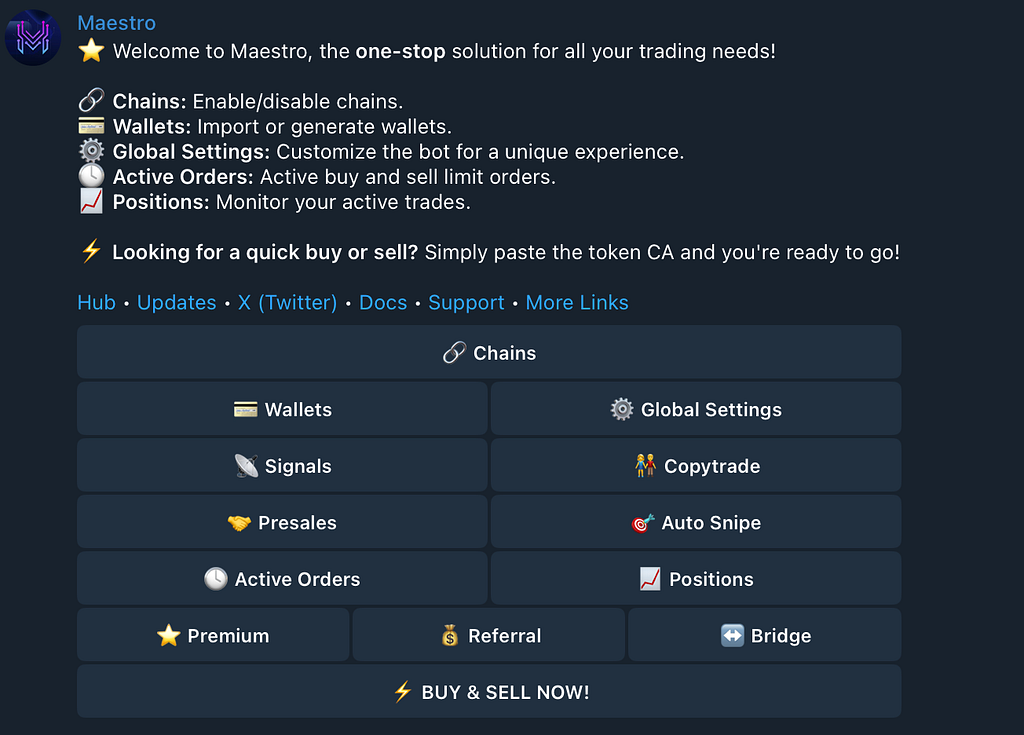View Active Orders button
This screenshot has height=735, width=1024.
coord(282,578)
